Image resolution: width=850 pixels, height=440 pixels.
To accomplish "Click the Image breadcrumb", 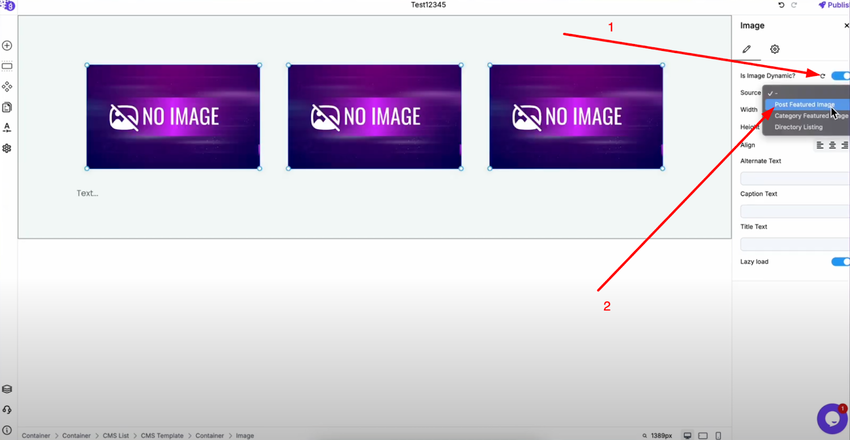I will 244,436.
